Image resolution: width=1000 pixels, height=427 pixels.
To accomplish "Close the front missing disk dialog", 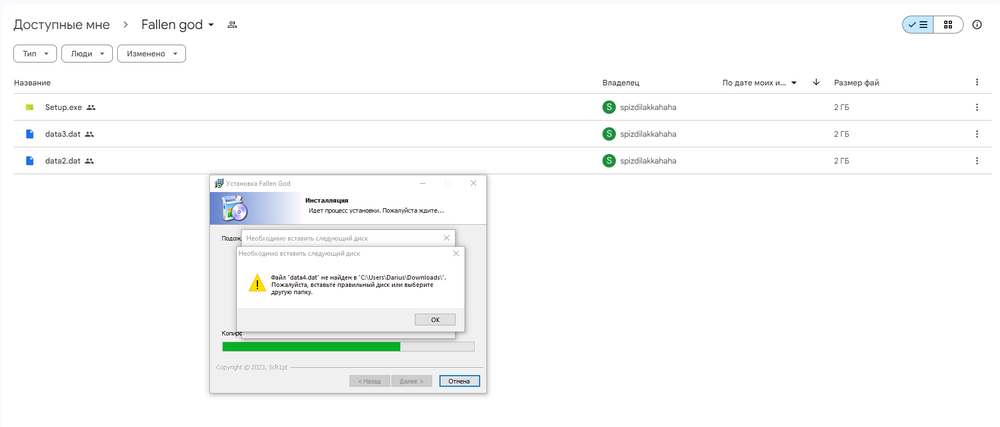I will pos(455,253).
